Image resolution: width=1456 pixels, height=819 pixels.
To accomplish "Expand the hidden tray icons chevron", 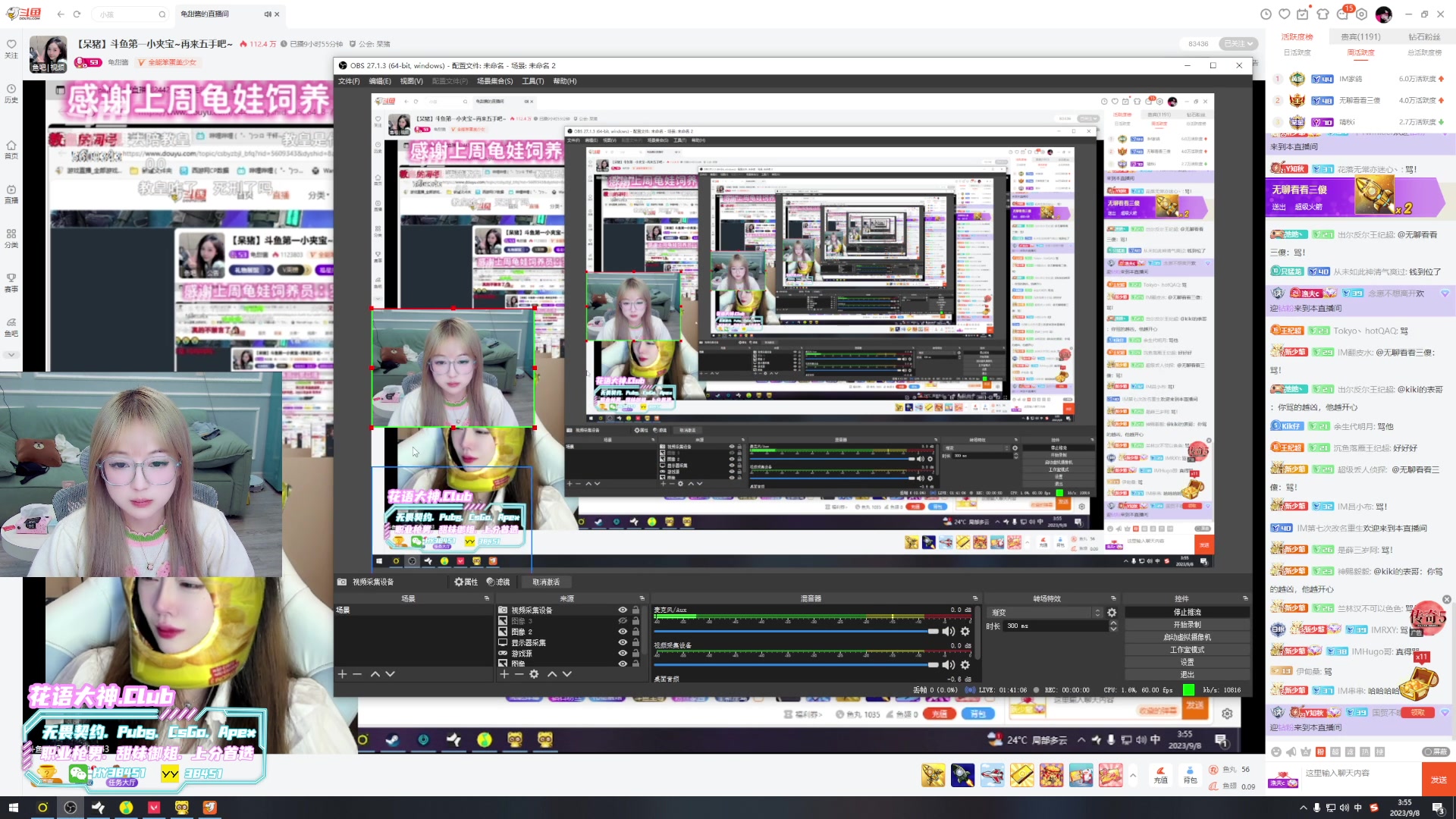I will pyautogui.click(x=1303, y=808).
